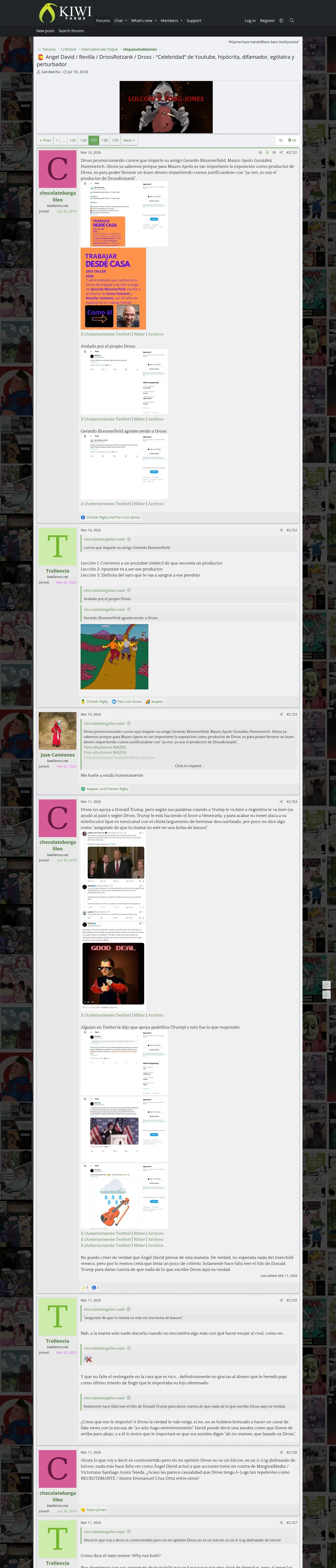Open the reactions list by Chester Rigby and Peru oso donas
The width and height of the screenshot is (336, 1568).
(x=113, y=517)
